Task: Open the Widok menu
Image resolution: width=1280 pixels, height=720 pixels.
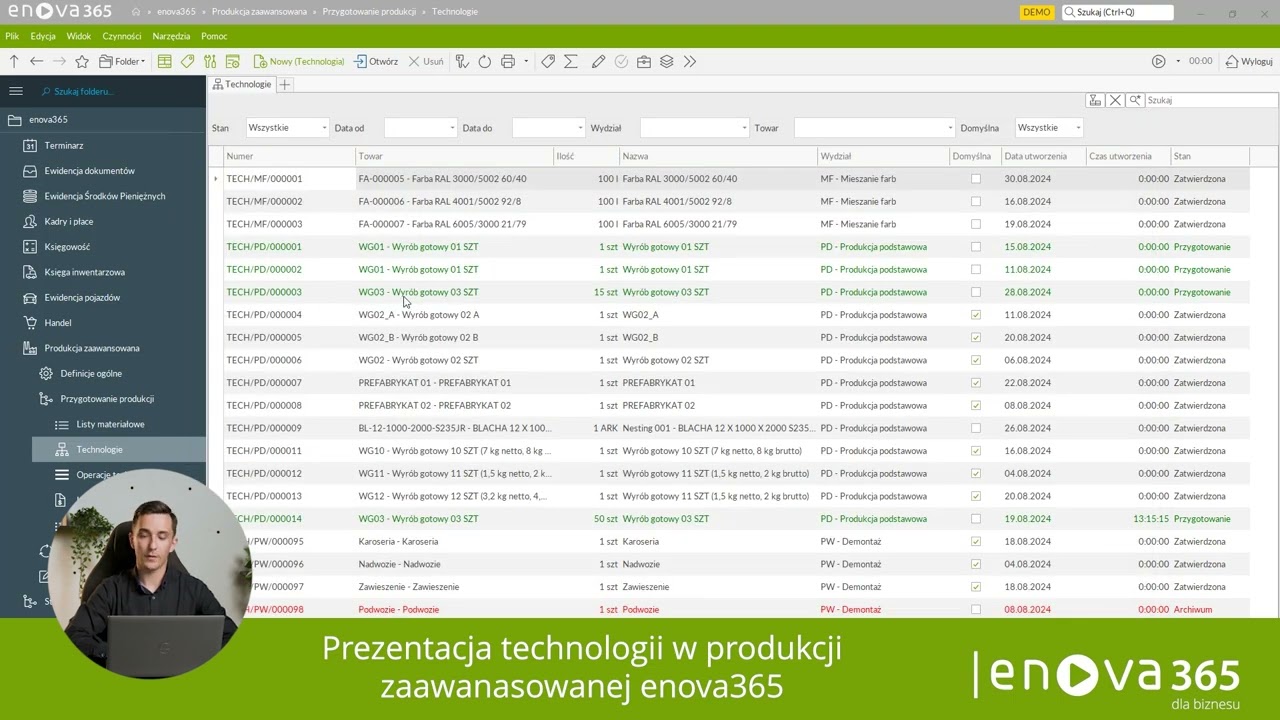Action: 78,36
